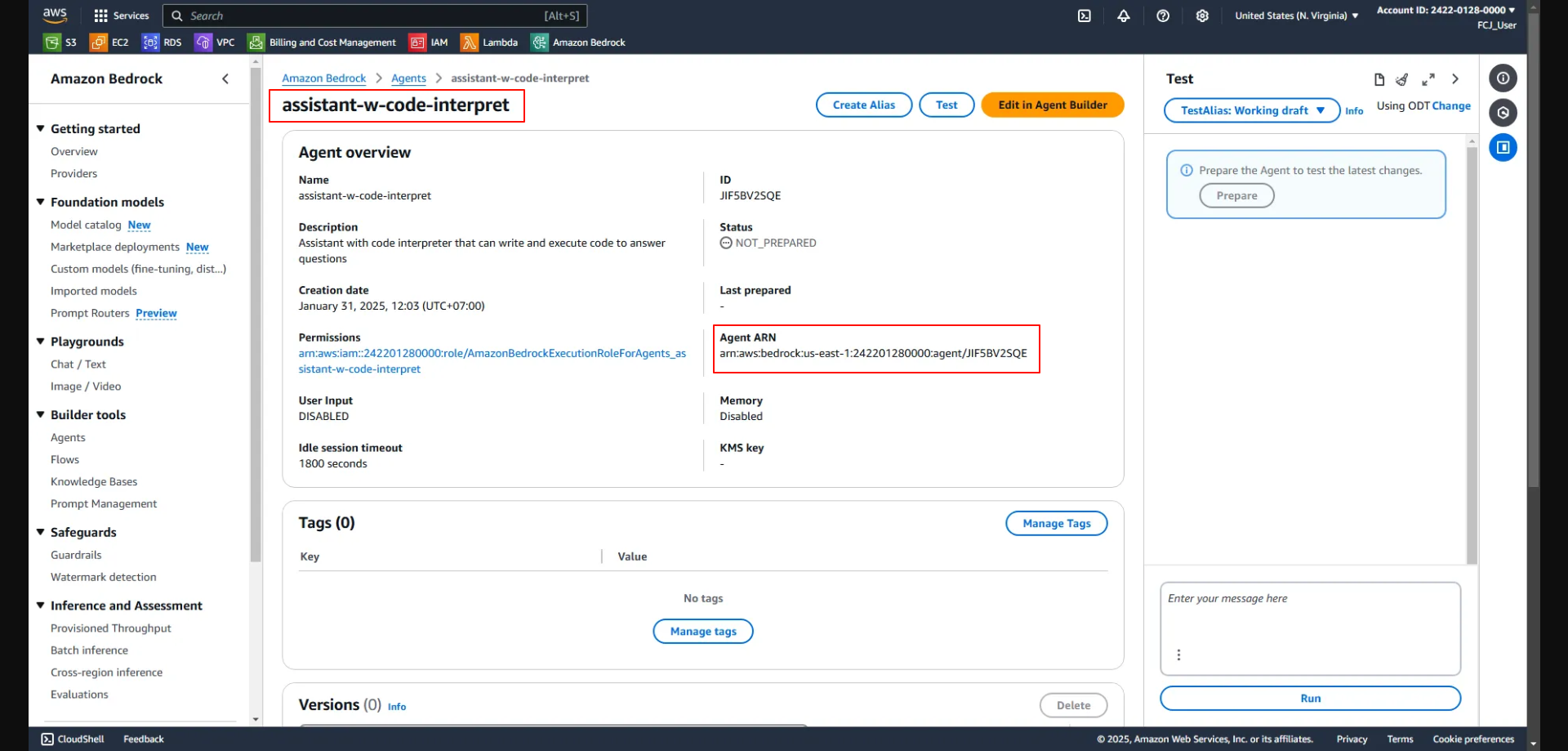
Task: Collapse Inference and Assessment section
Action: [40, 606]
